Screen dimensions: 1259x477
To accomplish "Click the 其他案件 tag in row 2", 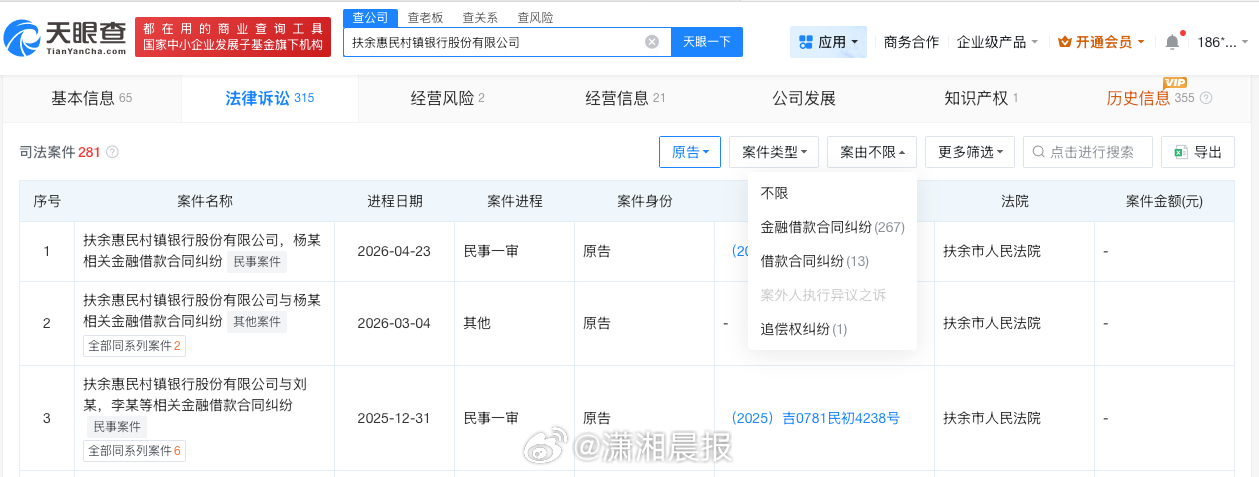I will pos(257,321).
